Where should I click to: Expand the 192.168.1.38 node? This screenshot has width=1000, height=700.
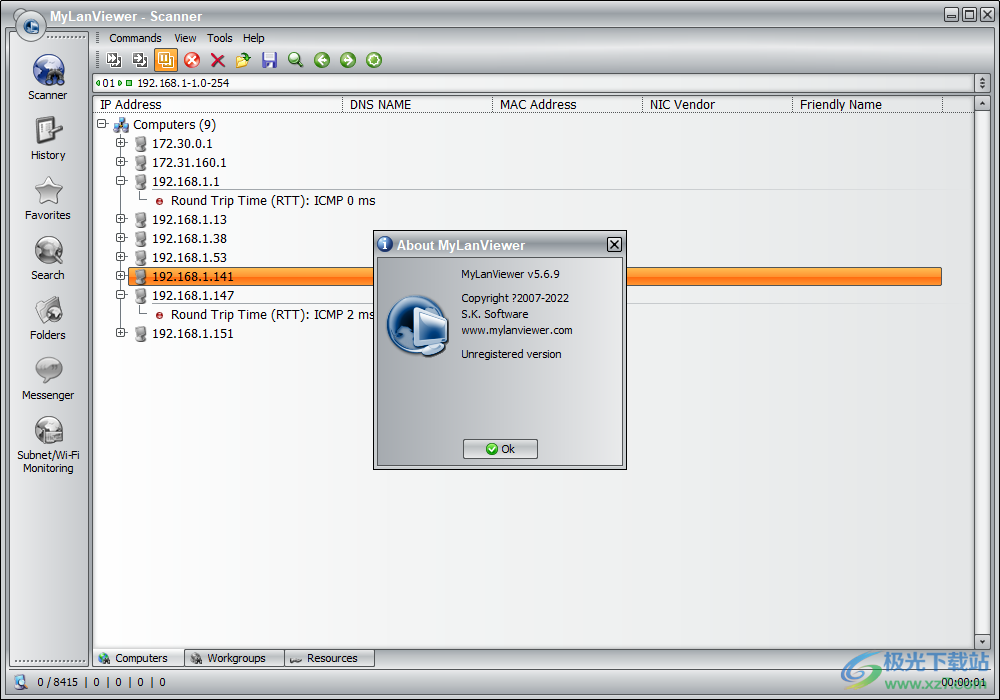(121, 238)
